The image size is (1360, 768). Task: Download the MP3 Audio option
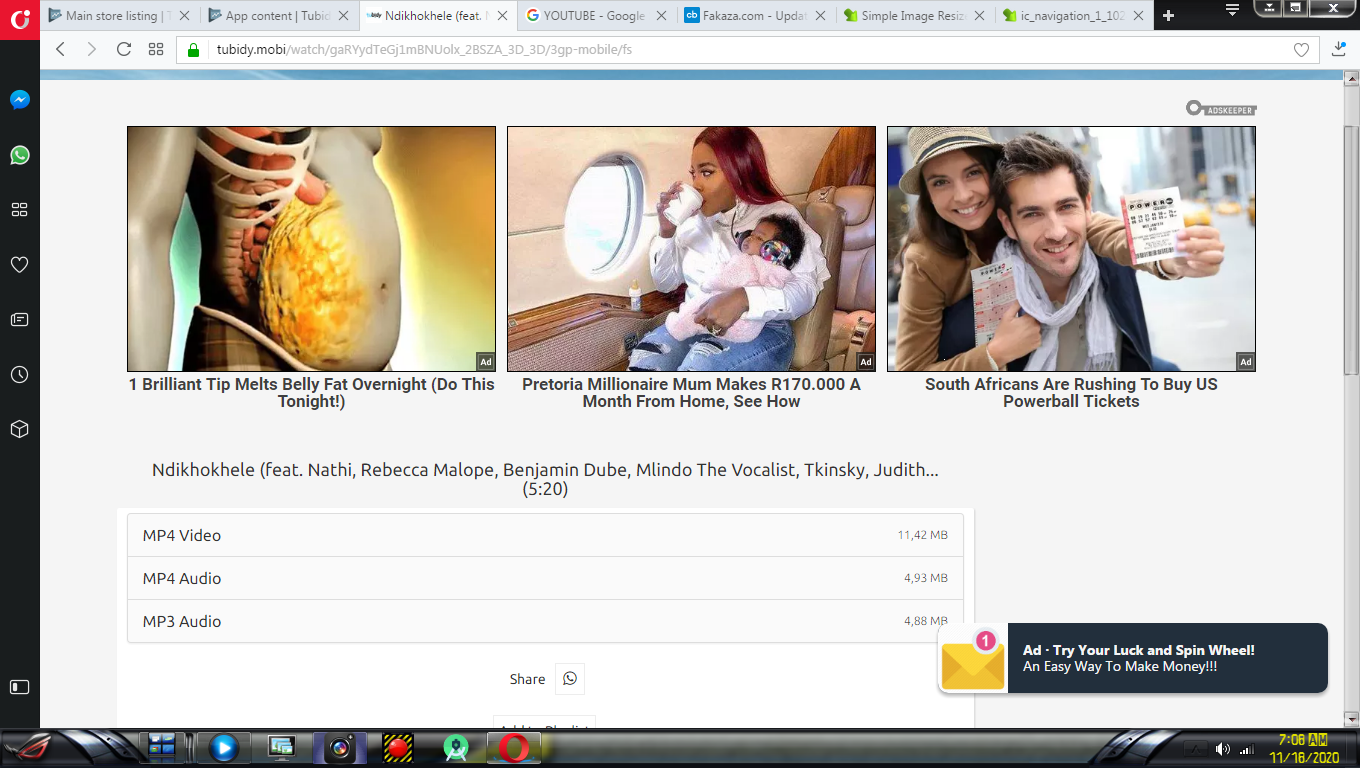tap(545, 621)
